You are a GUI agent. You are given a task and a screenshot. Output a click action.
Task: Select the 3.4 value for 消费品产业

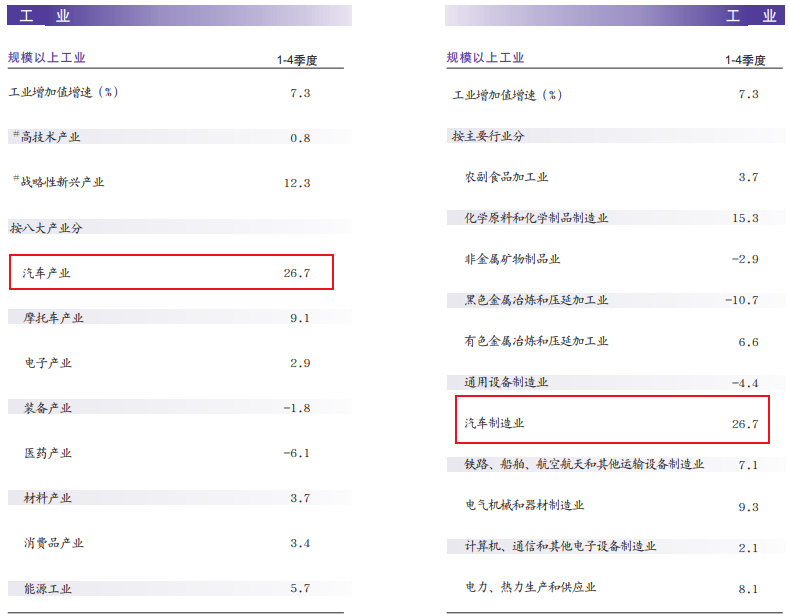pyautogui.click(x=300, y=543)
